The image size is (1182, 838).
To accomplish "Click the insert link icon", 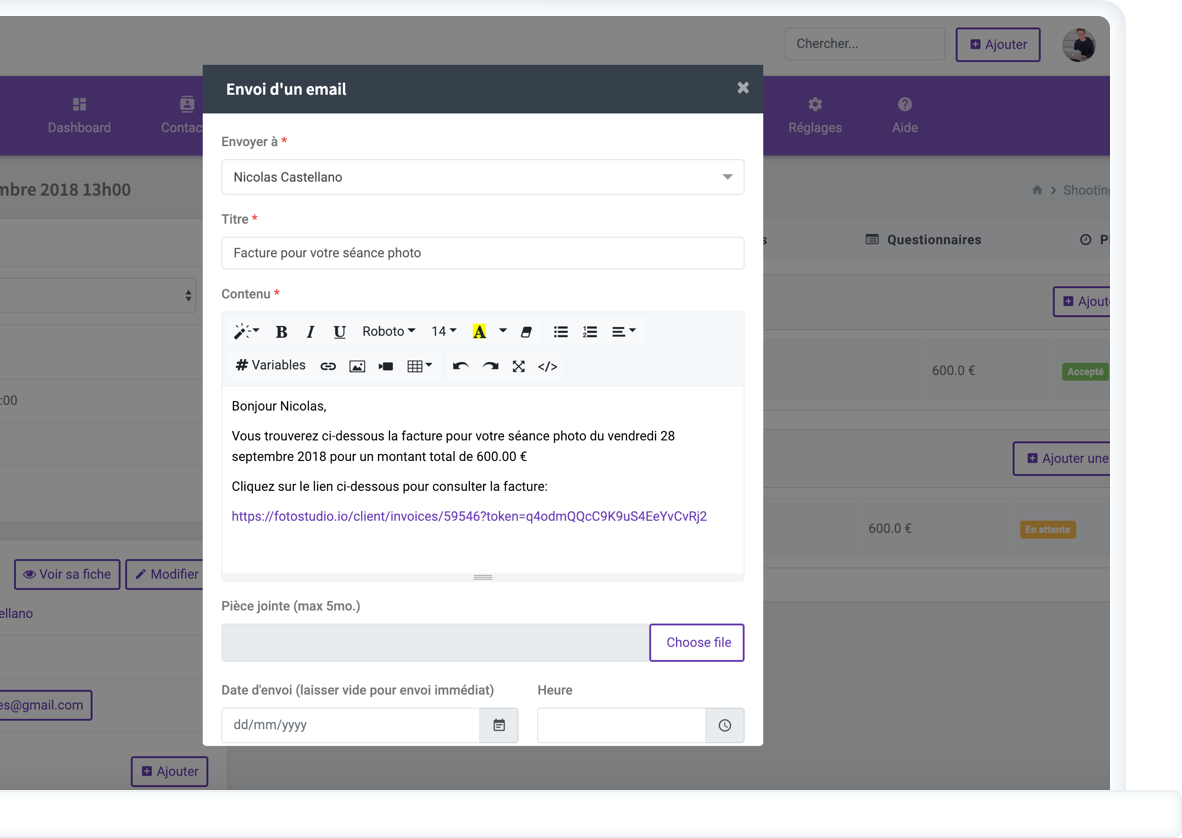I will click(328, 367).
